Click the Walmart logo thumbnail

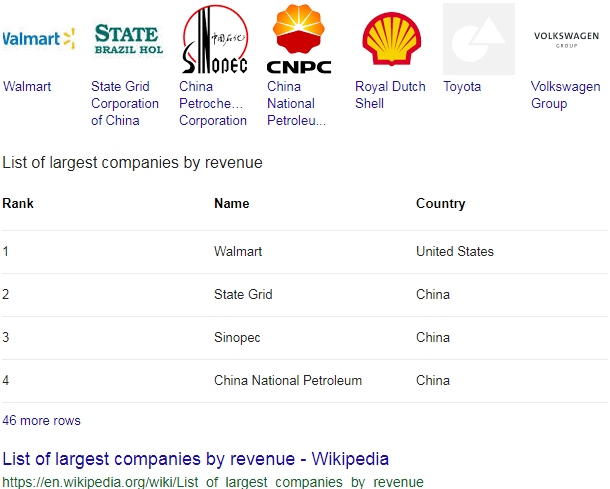click(38, 39)
